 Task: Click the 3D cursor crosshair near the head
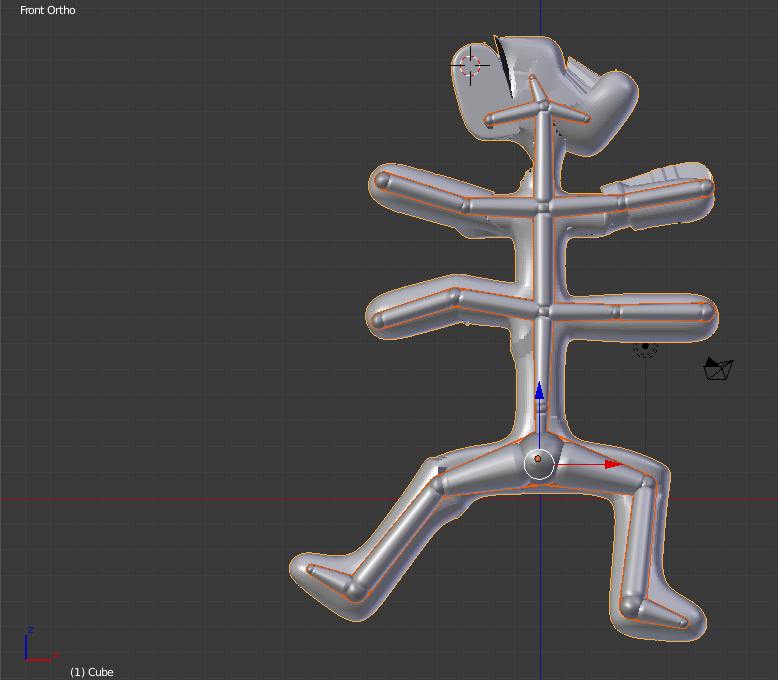tap(469, 66)
